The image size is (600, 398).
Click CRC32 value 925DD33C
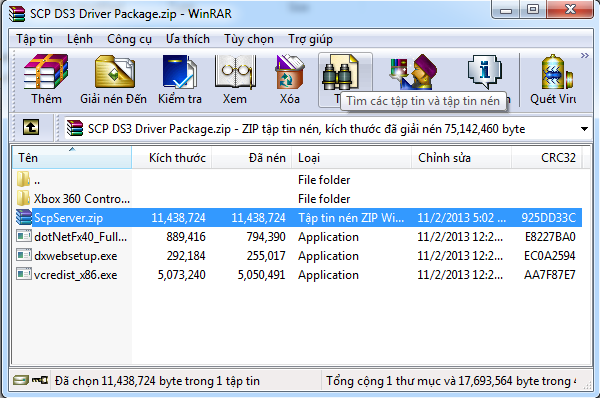[549, 218]
